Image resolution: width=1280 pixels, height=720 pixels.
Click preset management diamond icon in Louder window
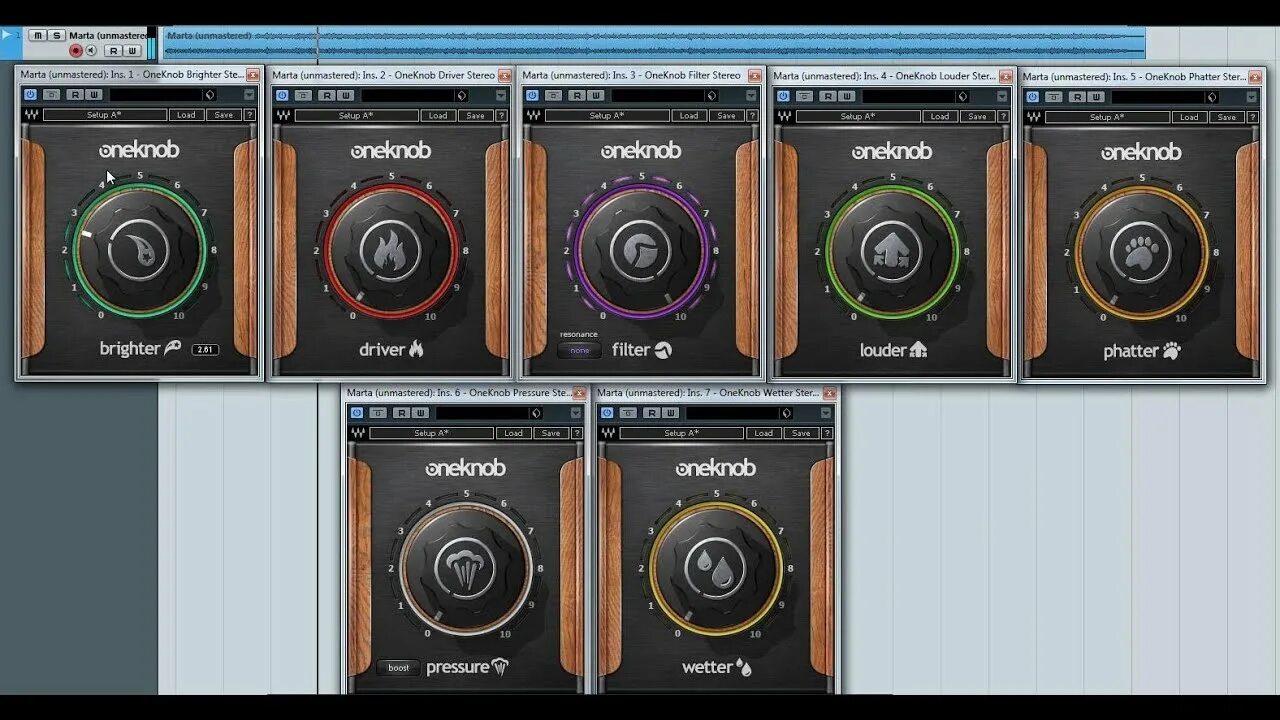pos(962,96)
